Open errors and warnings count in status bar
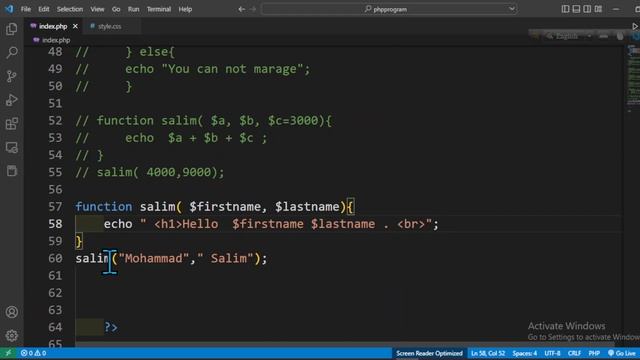640x360 pixels. click(33, 353)
